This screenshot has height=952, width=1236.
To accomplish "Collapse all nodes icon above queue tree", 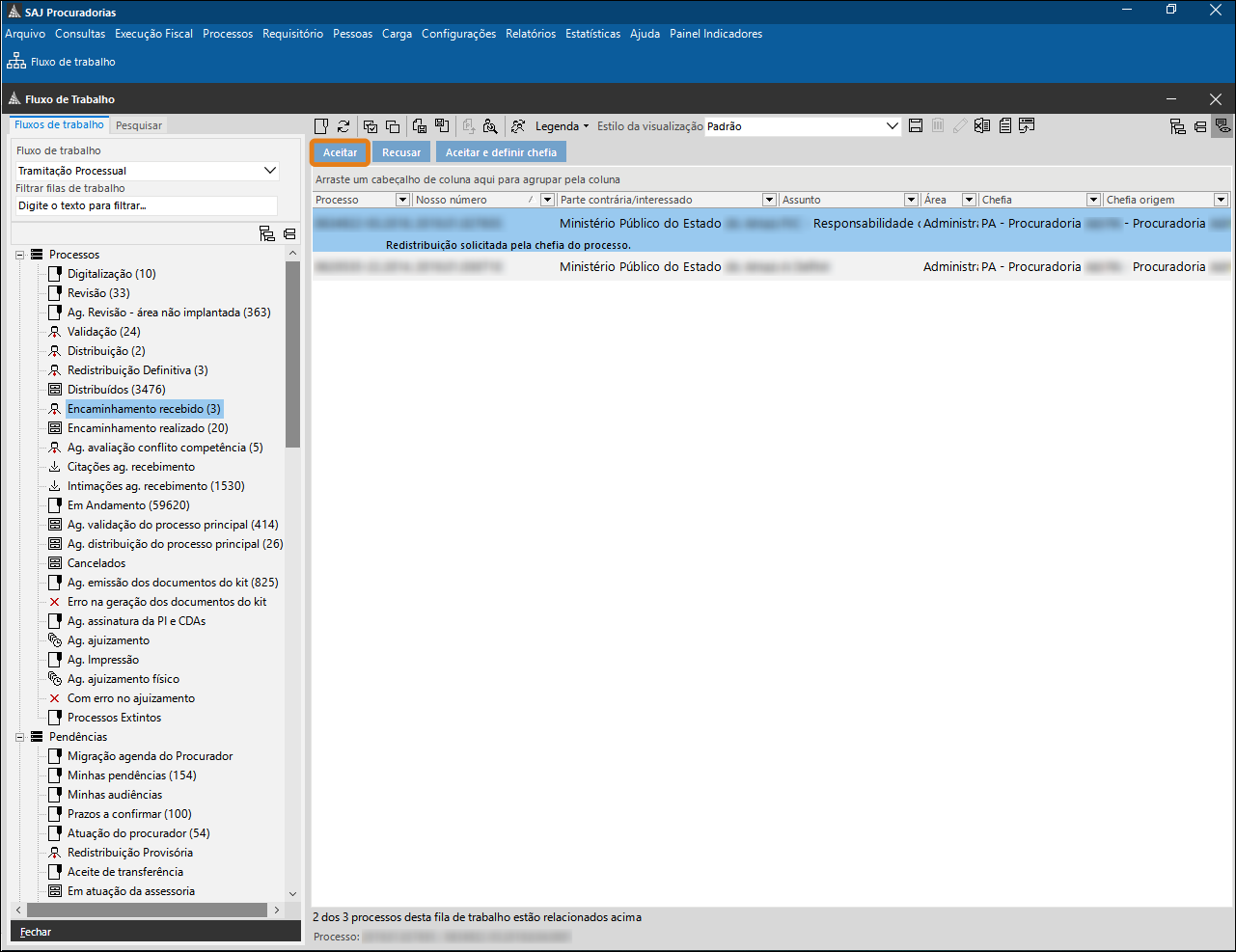I will [x=289, y=233].
